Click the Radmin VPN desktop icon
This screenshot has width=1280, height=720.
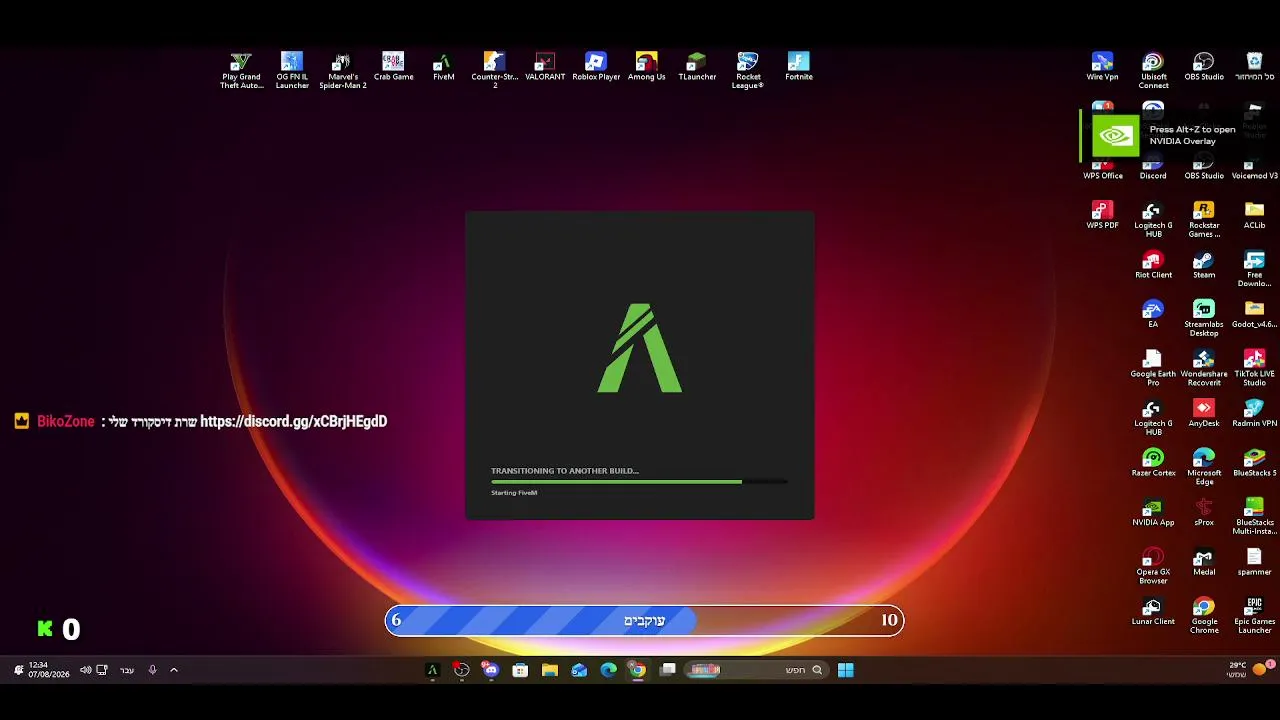click(1254, 413)
